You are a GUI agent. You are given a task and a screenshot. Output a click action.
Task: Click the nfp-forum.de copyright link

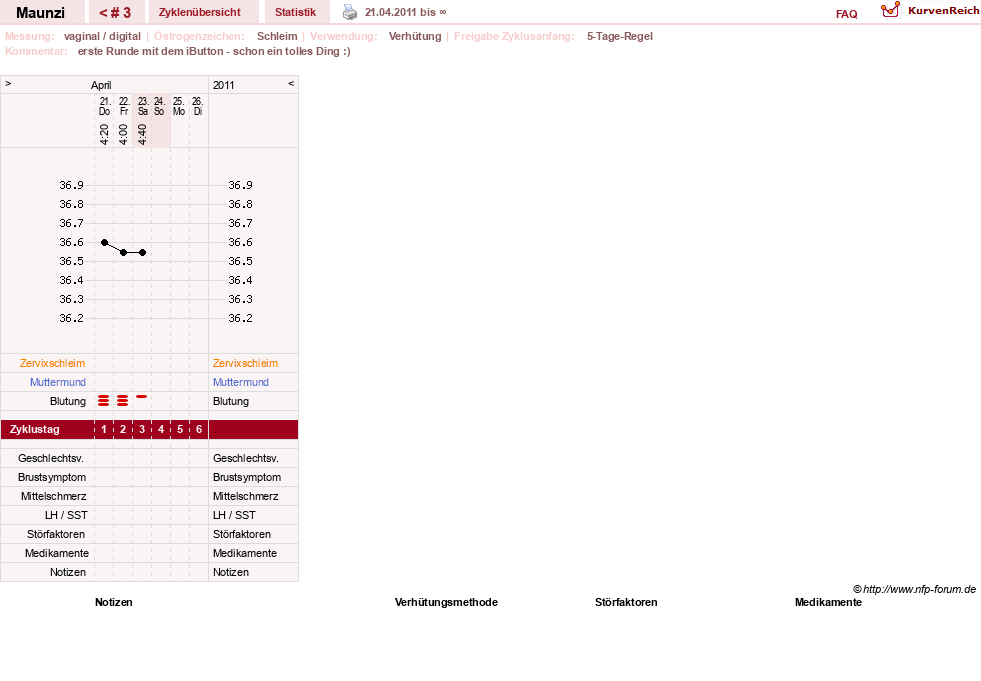[x=914, y=589]
